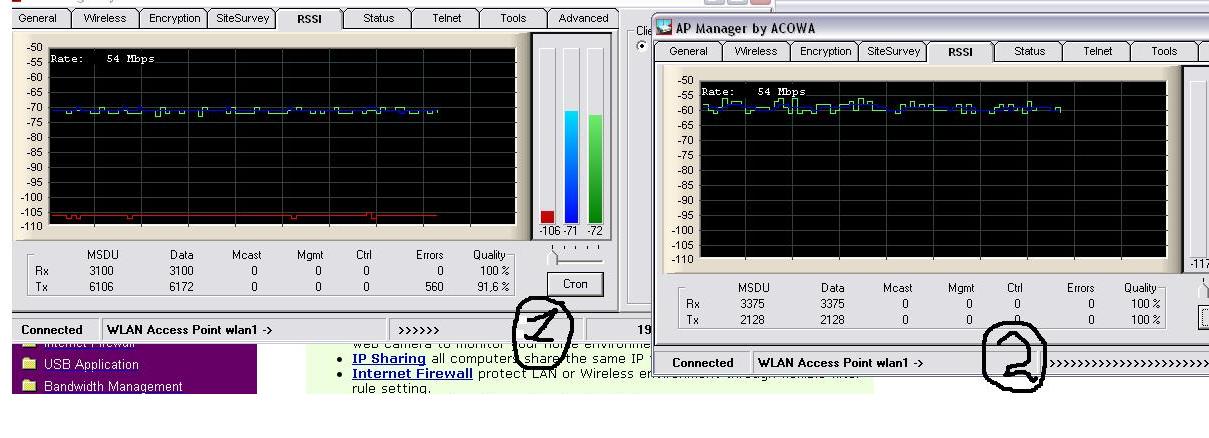
Task: Click the Bandwidth Management folder icon
Action: (29, 386)
